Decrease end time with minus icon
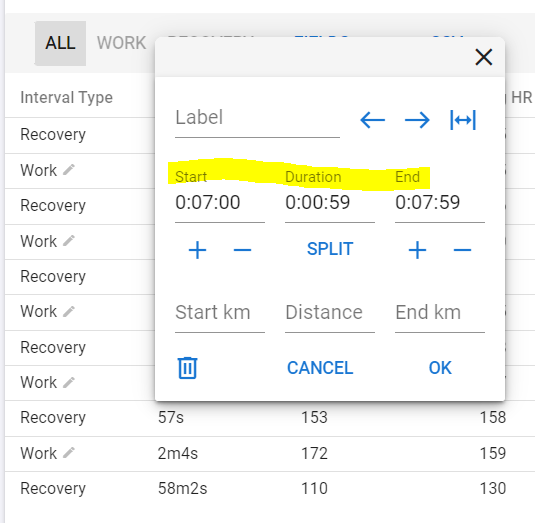The height and width of the screenshot is (523, 535). click(x=462, y=250)
